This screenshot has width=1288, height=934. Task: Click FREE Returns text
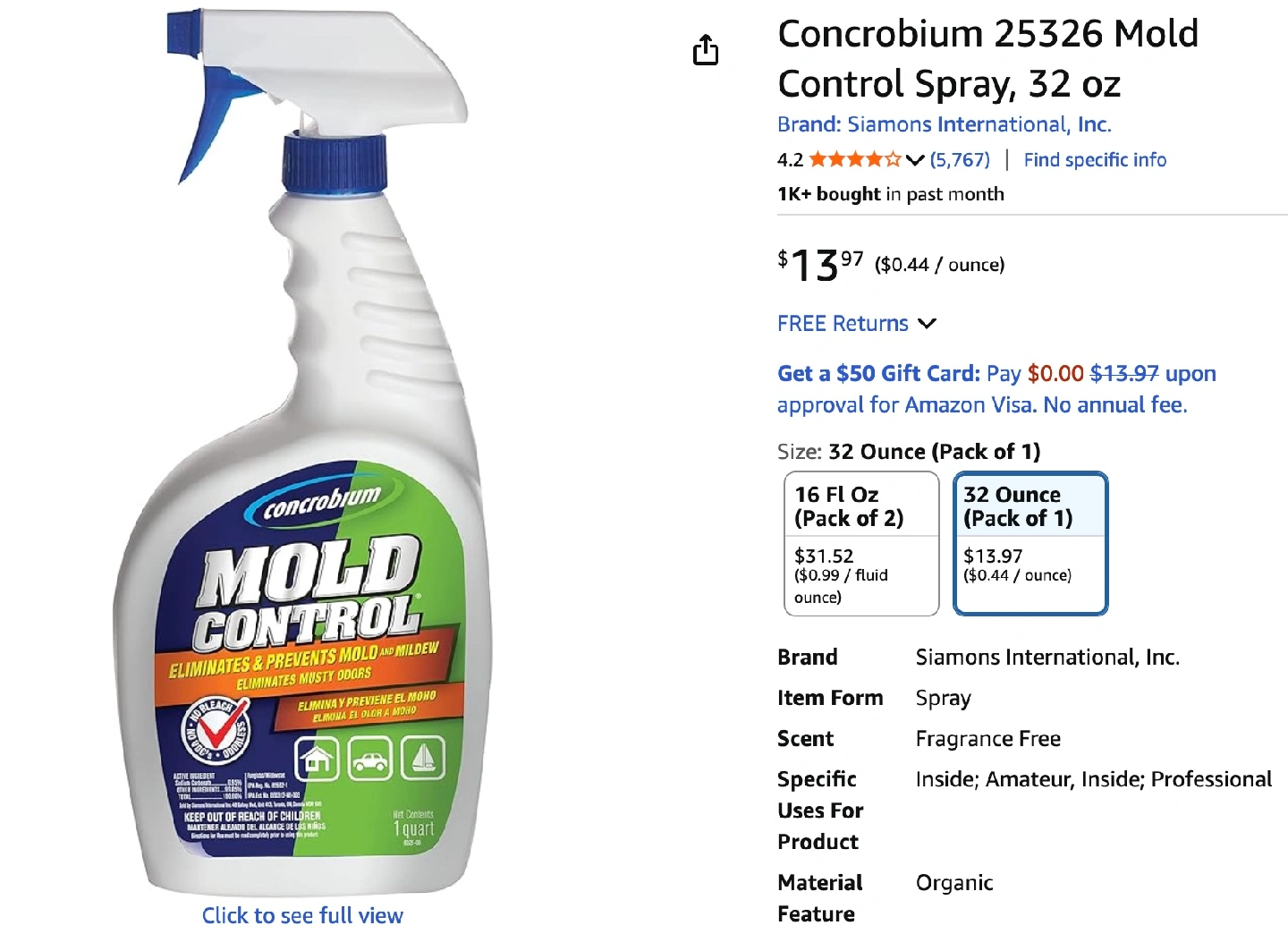[843, 324]
